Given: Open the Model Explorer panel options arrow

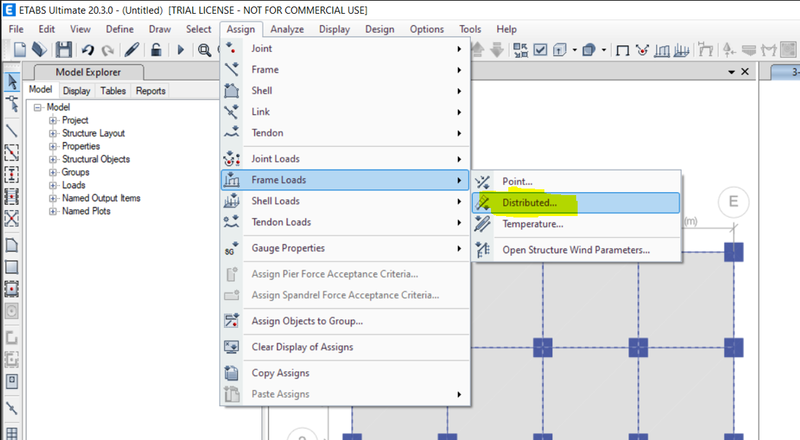Looking at the screenshot, I should 732,72.
